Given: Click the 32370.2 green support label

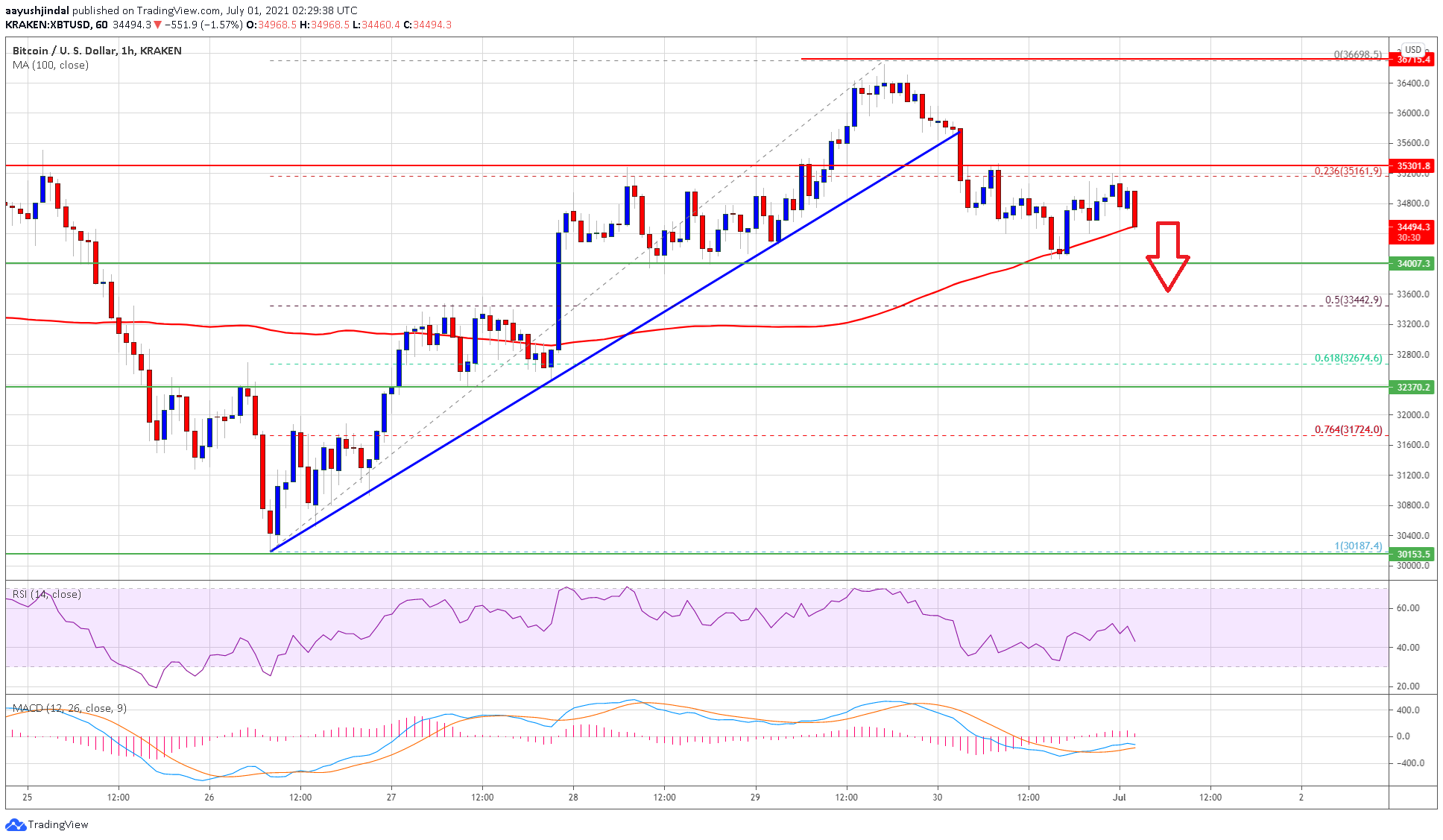Looking at the screenshot, I should (x=1412, y=388).
